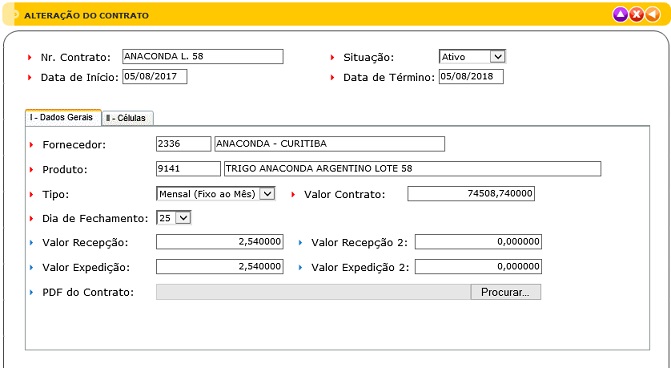Click the orange back arrow icon
Viewport: 671px width, 368px height.
pyautogui.click(x=653, y=15)
